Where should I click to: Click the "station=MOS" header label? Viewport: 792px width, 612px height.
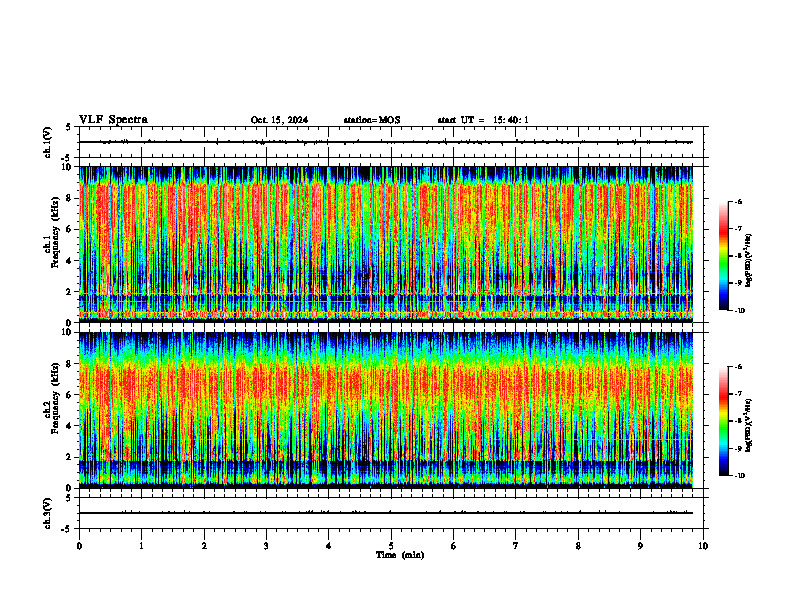tap(372, 120)
